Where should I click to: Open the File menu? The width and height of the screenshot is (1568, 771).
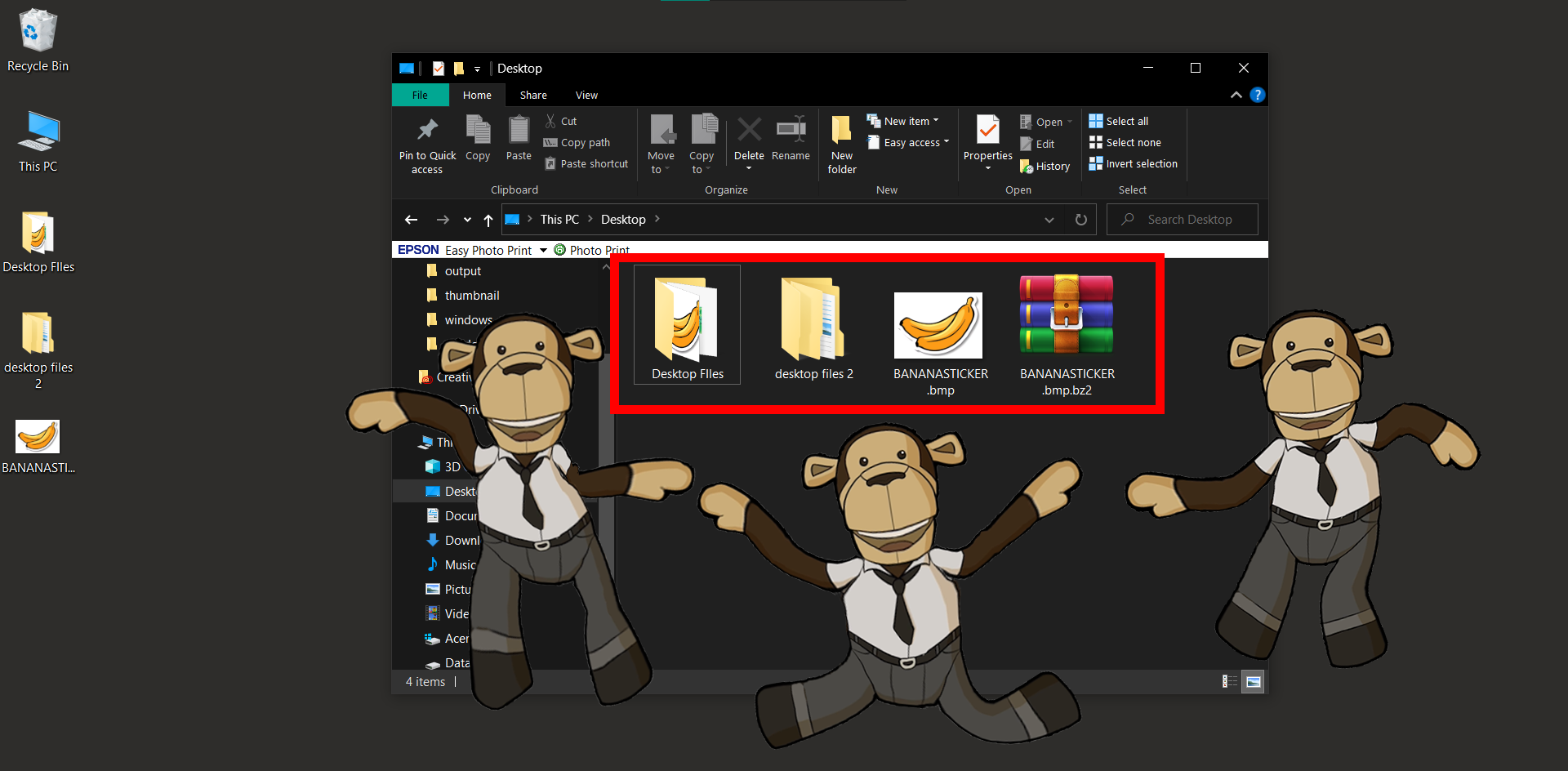pos(420,95)
